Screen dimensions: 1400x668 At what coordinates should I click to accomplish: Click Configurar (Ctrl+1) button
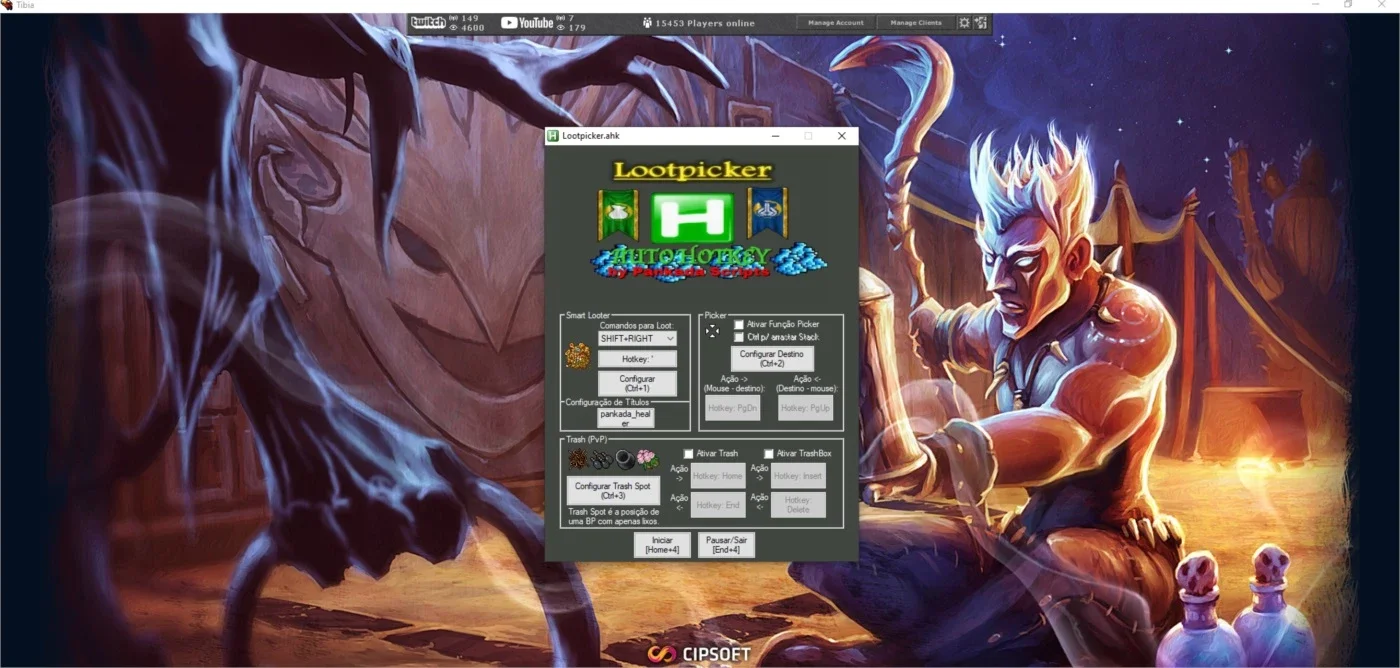click(x=637, y=384)
